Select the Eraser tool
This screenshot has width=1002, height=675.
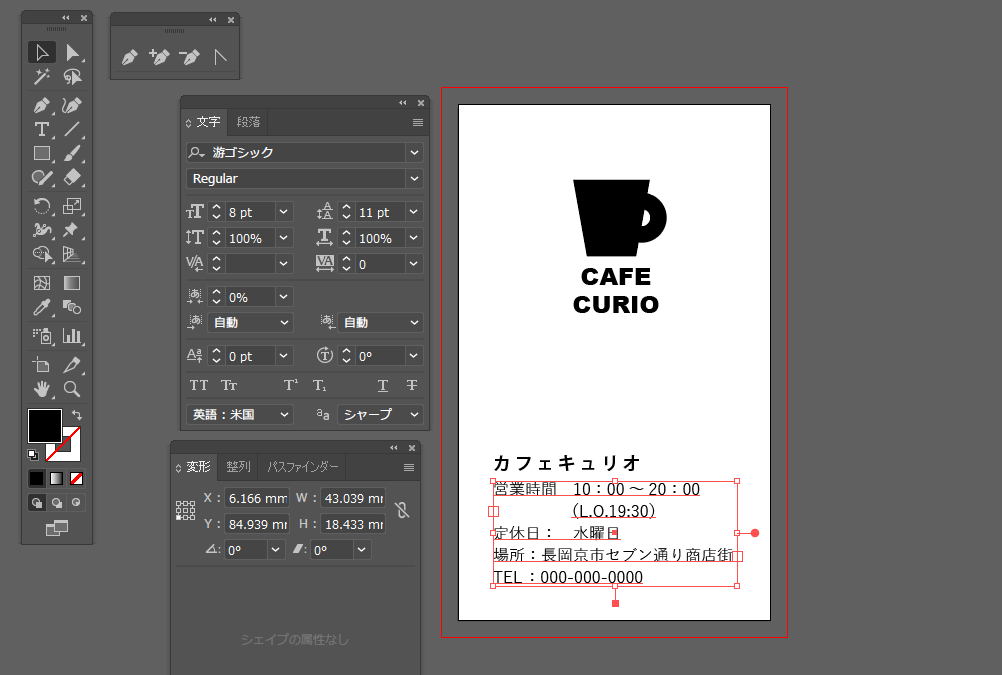(72, 178)
